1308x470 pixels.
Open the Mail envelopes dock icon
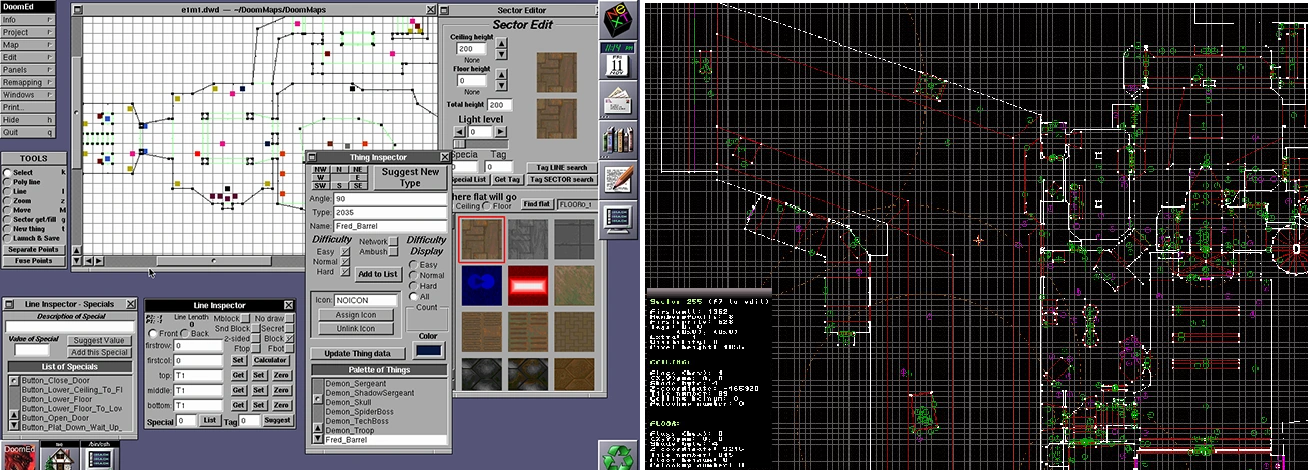pyautogui.click(x=616, y=100)
